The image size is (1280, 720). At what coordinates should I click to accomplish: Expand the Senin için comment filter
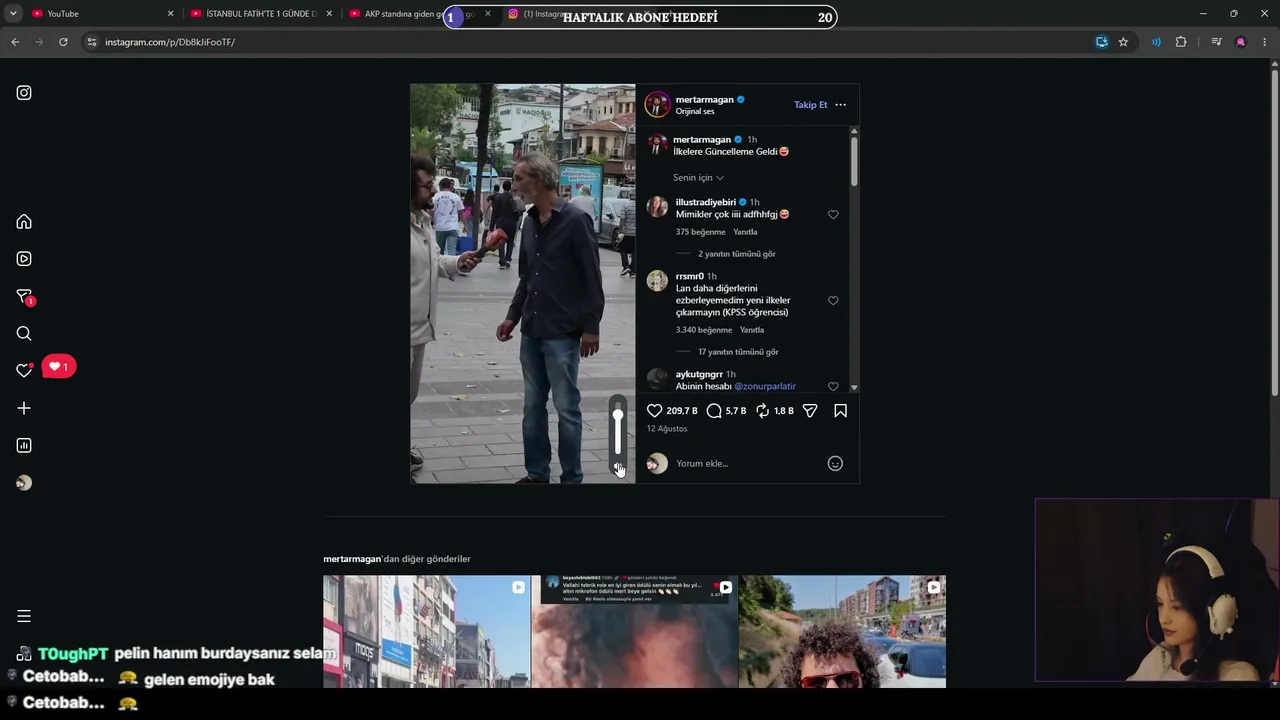698,178
